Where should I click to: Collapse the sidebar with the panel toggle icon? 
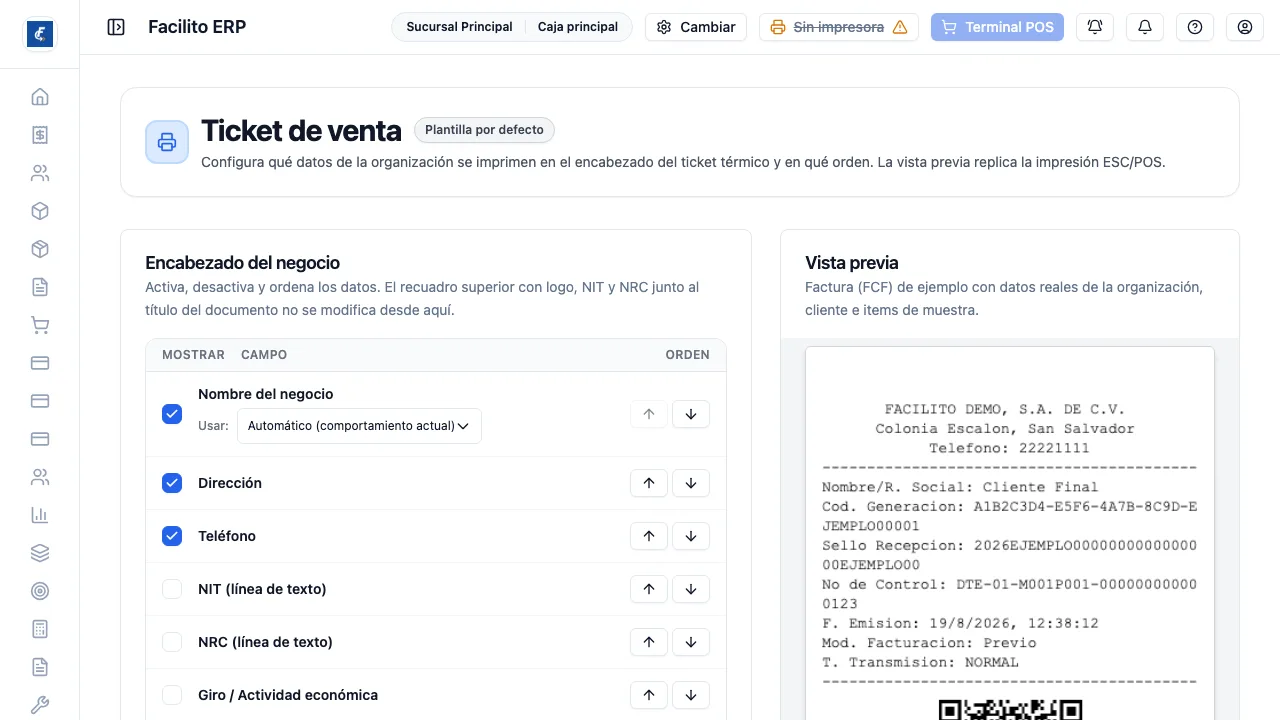116,27
